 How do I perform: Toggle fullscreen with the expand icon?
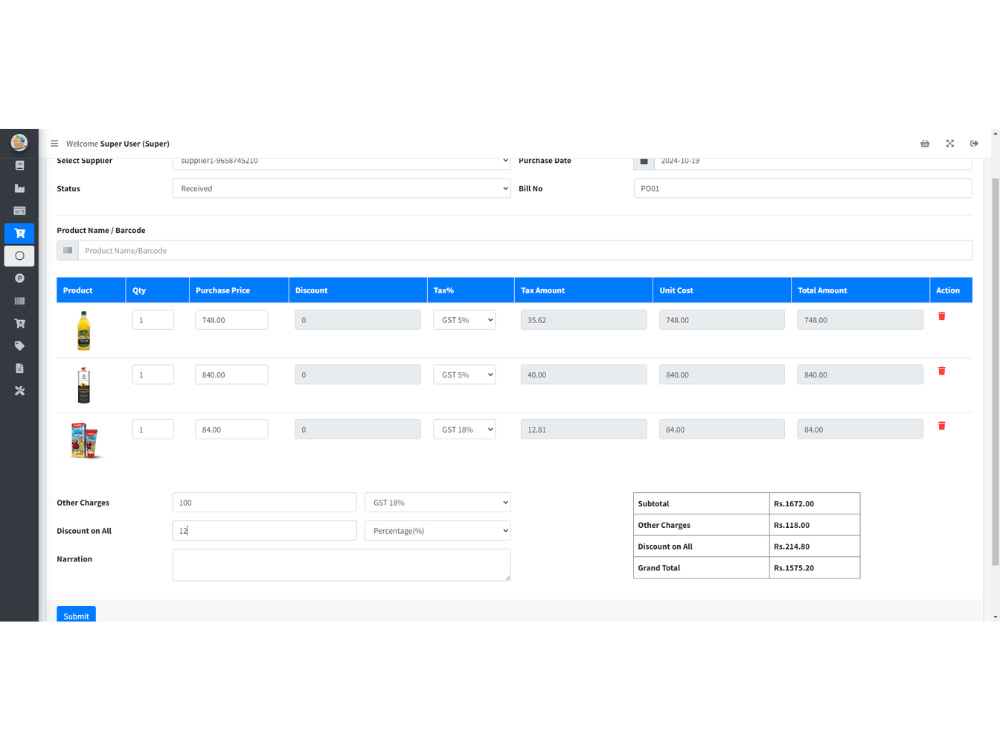point(950,143)
